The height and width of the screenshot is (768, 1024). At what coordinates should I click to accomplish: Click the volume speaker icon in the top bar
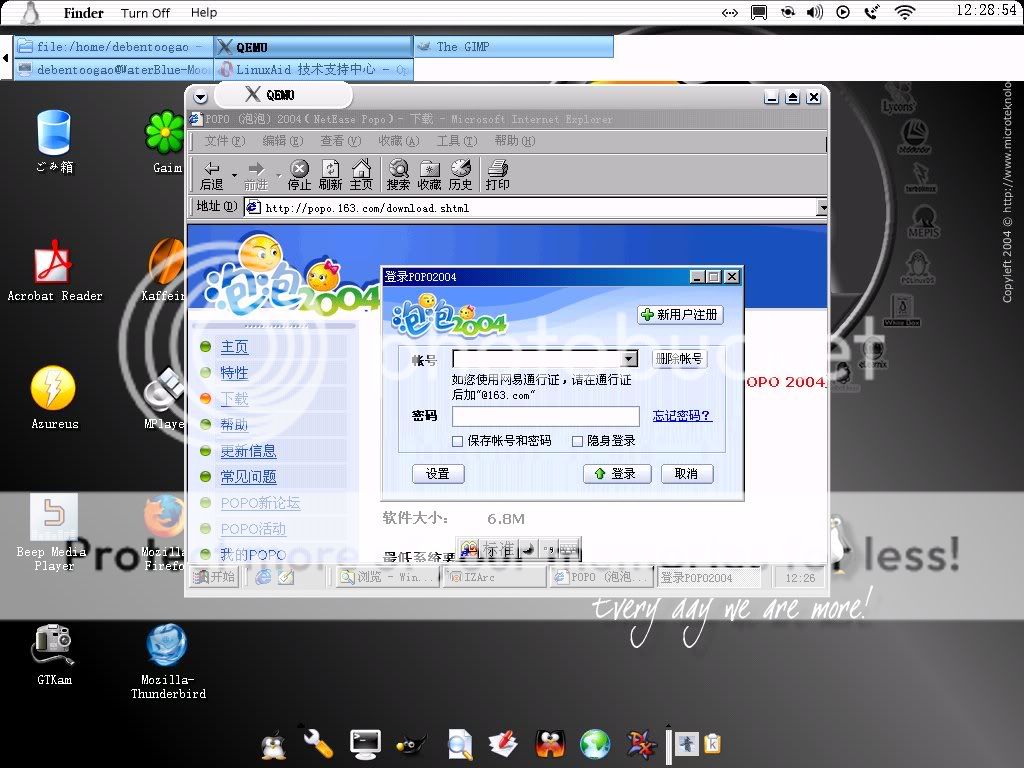(x=814, y=12)
